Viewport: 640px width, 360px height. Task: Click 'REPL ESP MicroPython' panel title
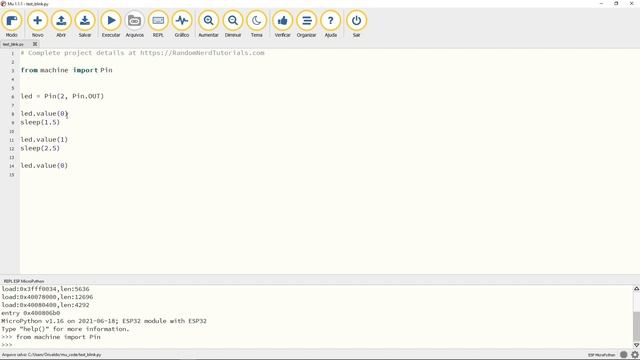24,281
